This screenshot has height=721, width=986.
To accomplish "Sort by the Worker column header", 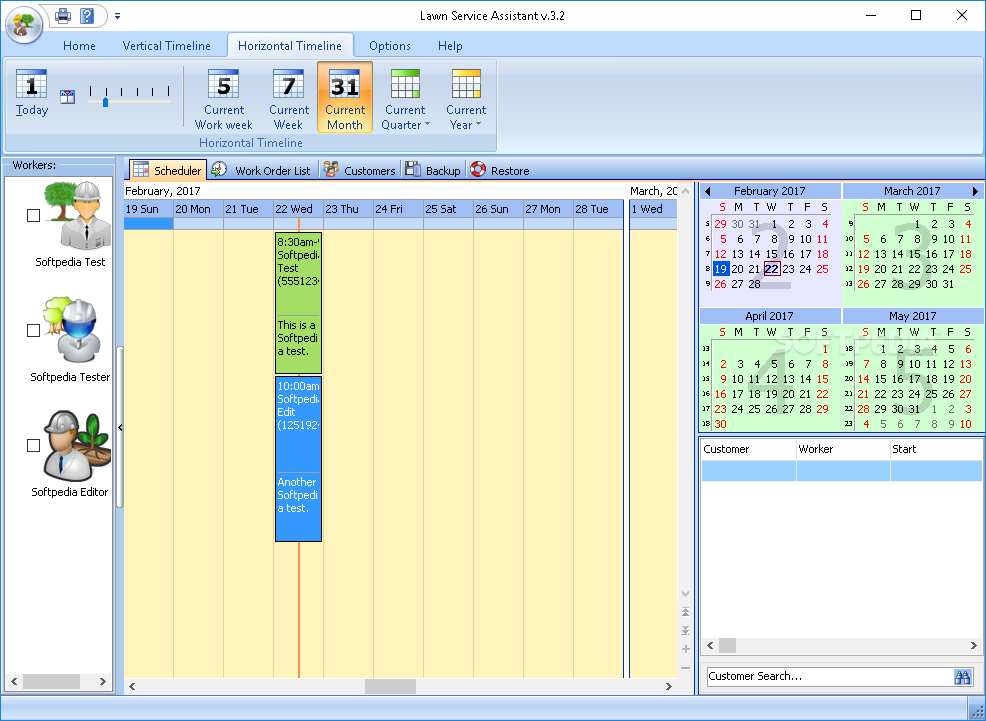I will pos(843,449).
